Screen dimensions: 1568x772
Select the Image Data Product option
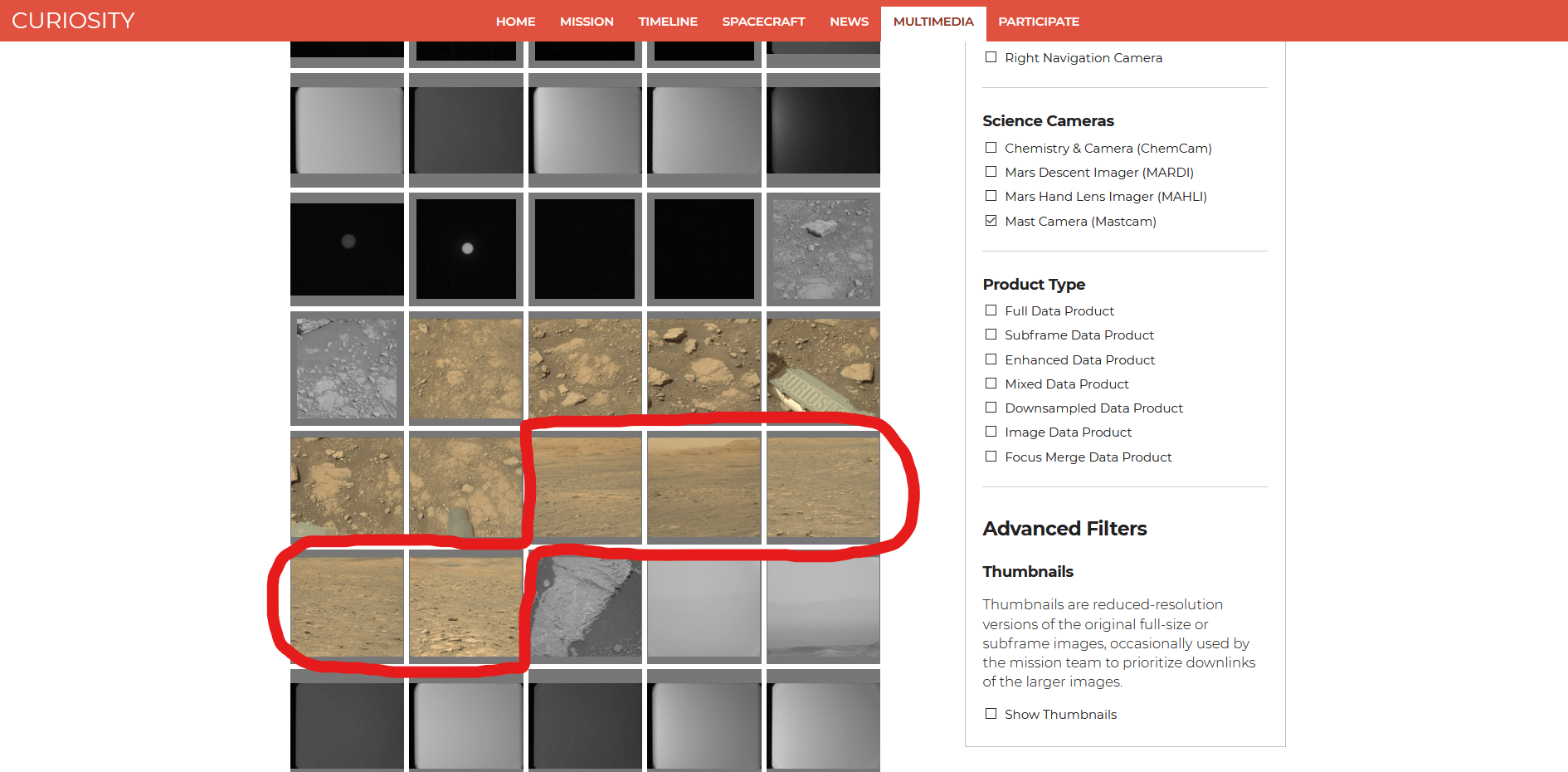click(x=991, y=431)
